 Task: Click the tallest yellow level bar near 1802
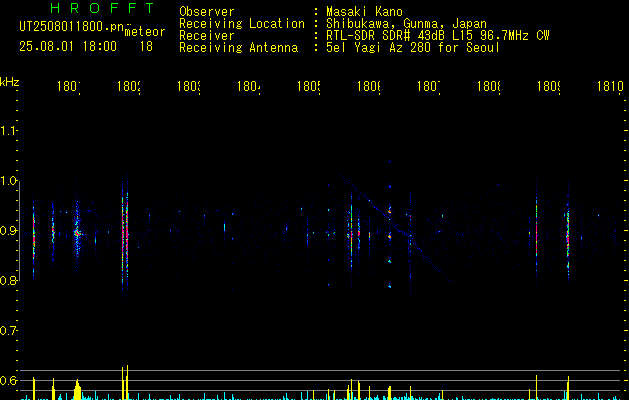pos(127,382)
